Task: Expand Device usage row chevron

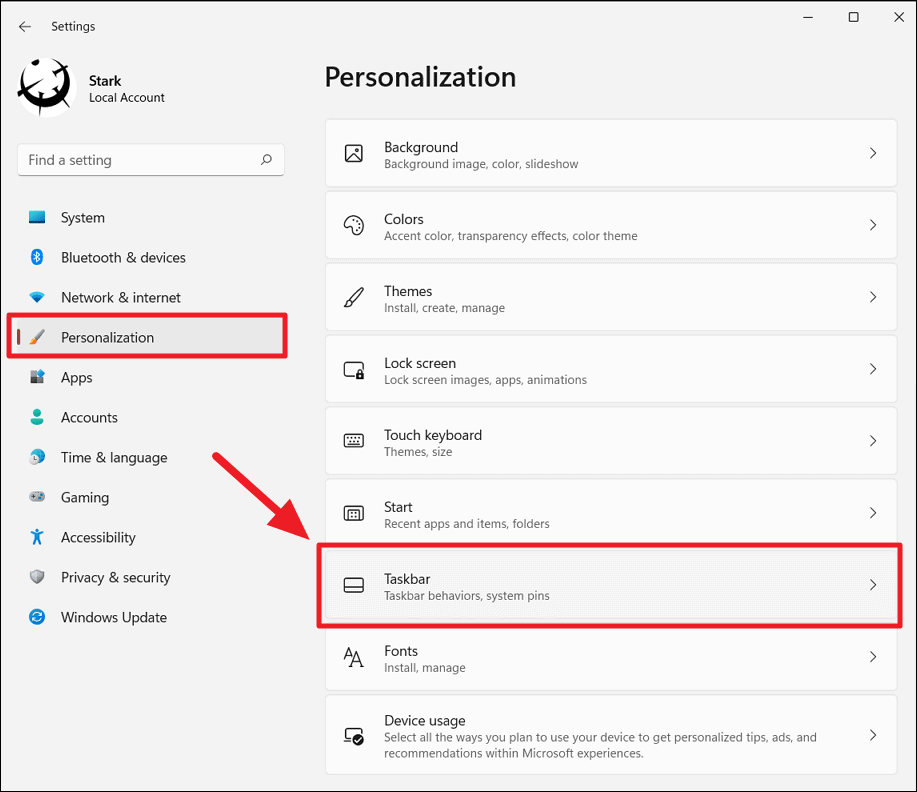Action: 873,735
